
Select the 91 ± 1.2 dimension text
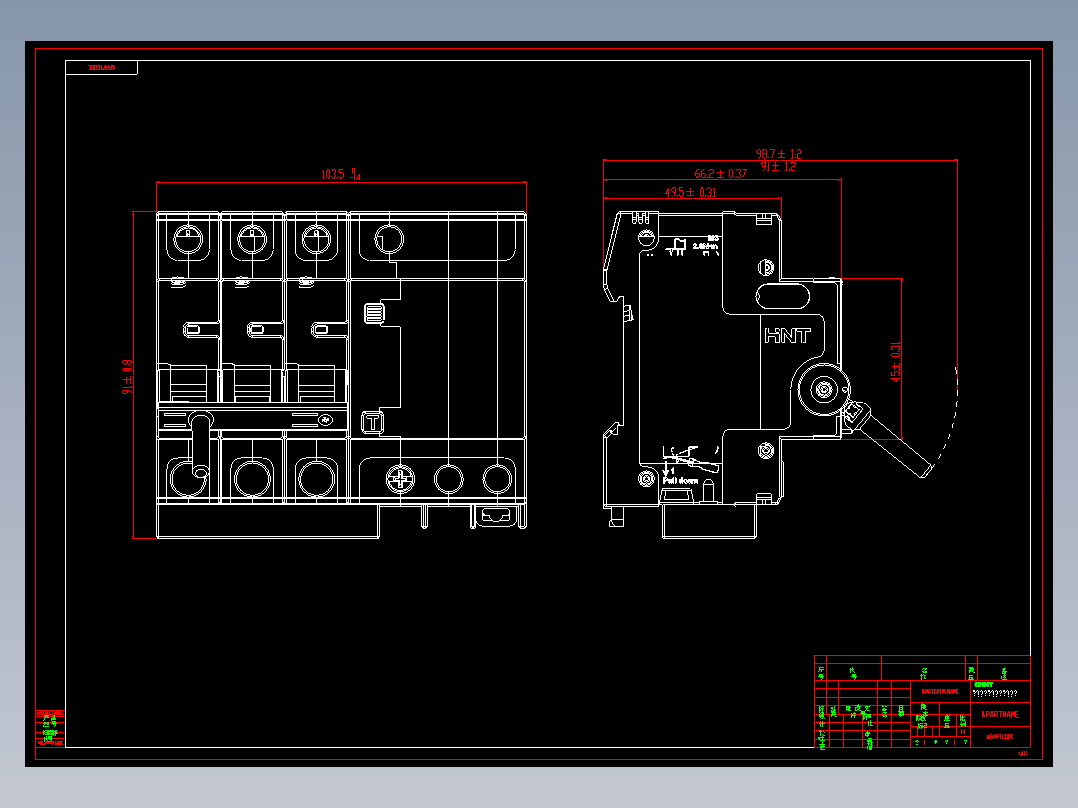pyautogui.click(x=778, y=166)
